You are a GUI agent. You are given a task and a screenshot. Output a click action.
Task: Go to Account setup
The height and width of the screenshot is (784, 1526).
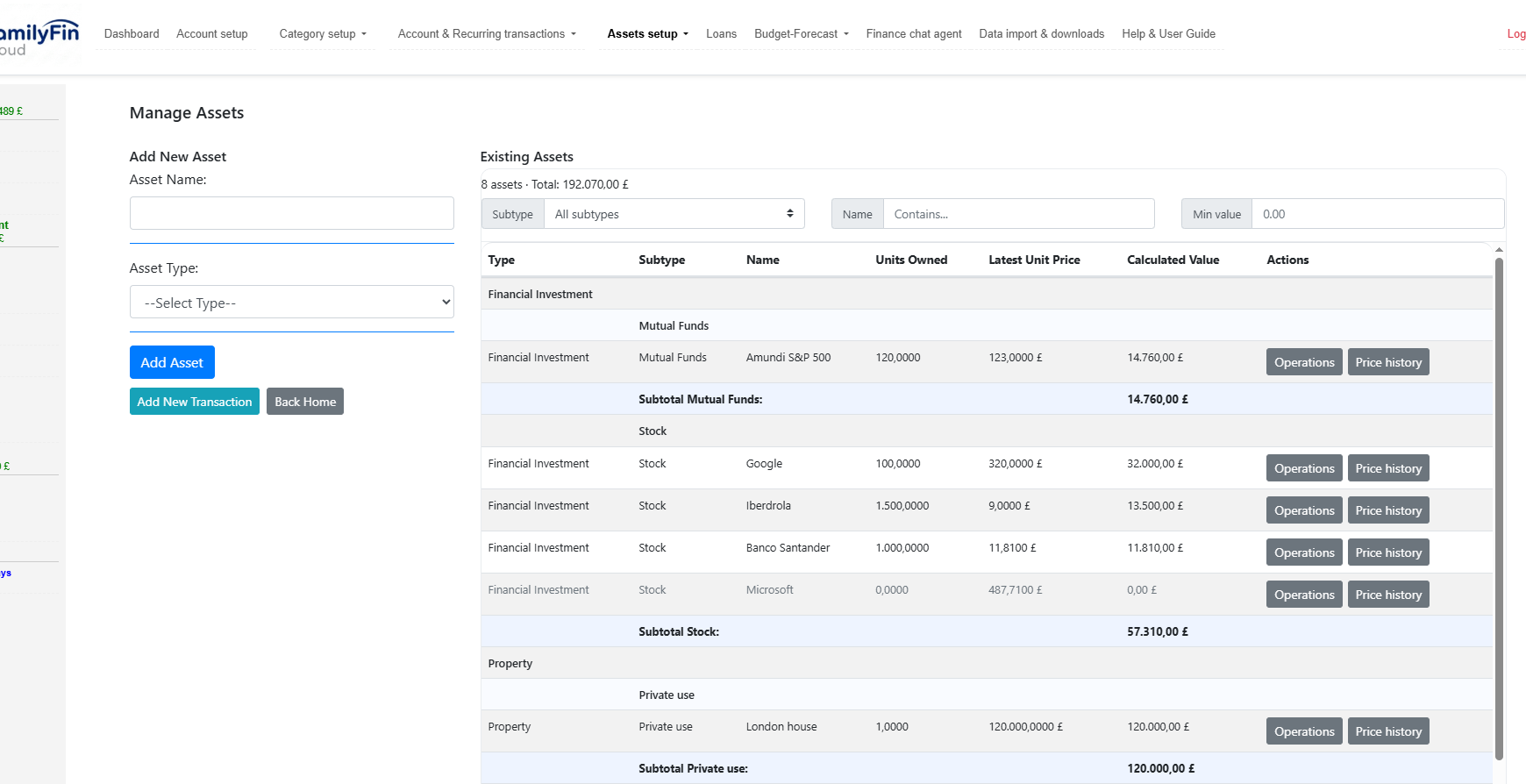click(x=212, y=34)
